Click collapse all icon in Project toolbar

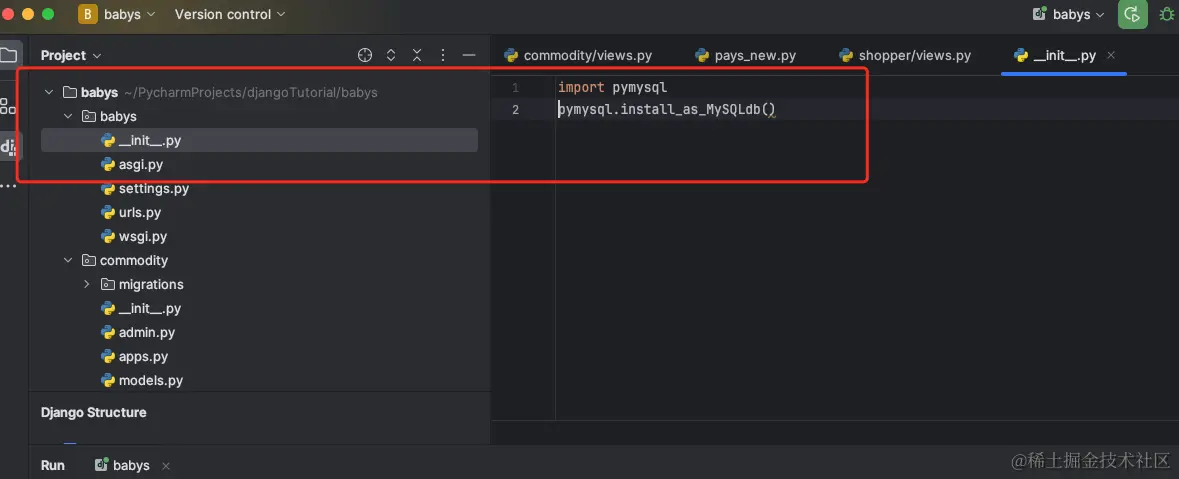click(417, 55)
